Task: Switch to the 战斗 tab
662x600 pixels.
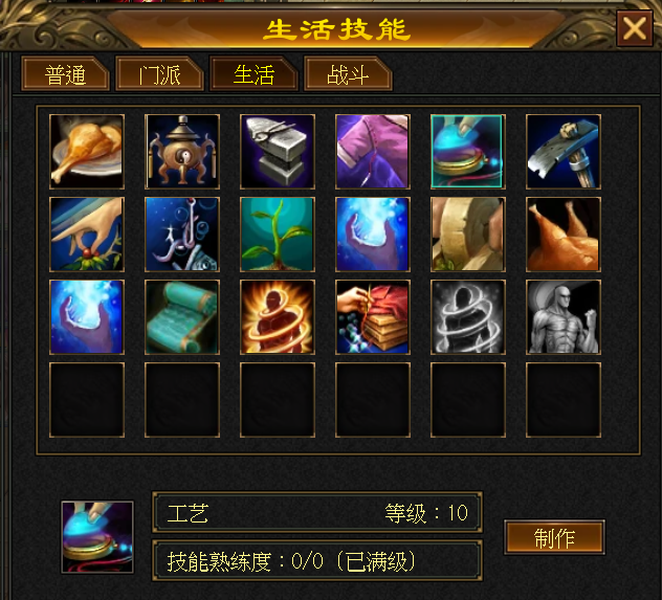Action: (348, 75)
